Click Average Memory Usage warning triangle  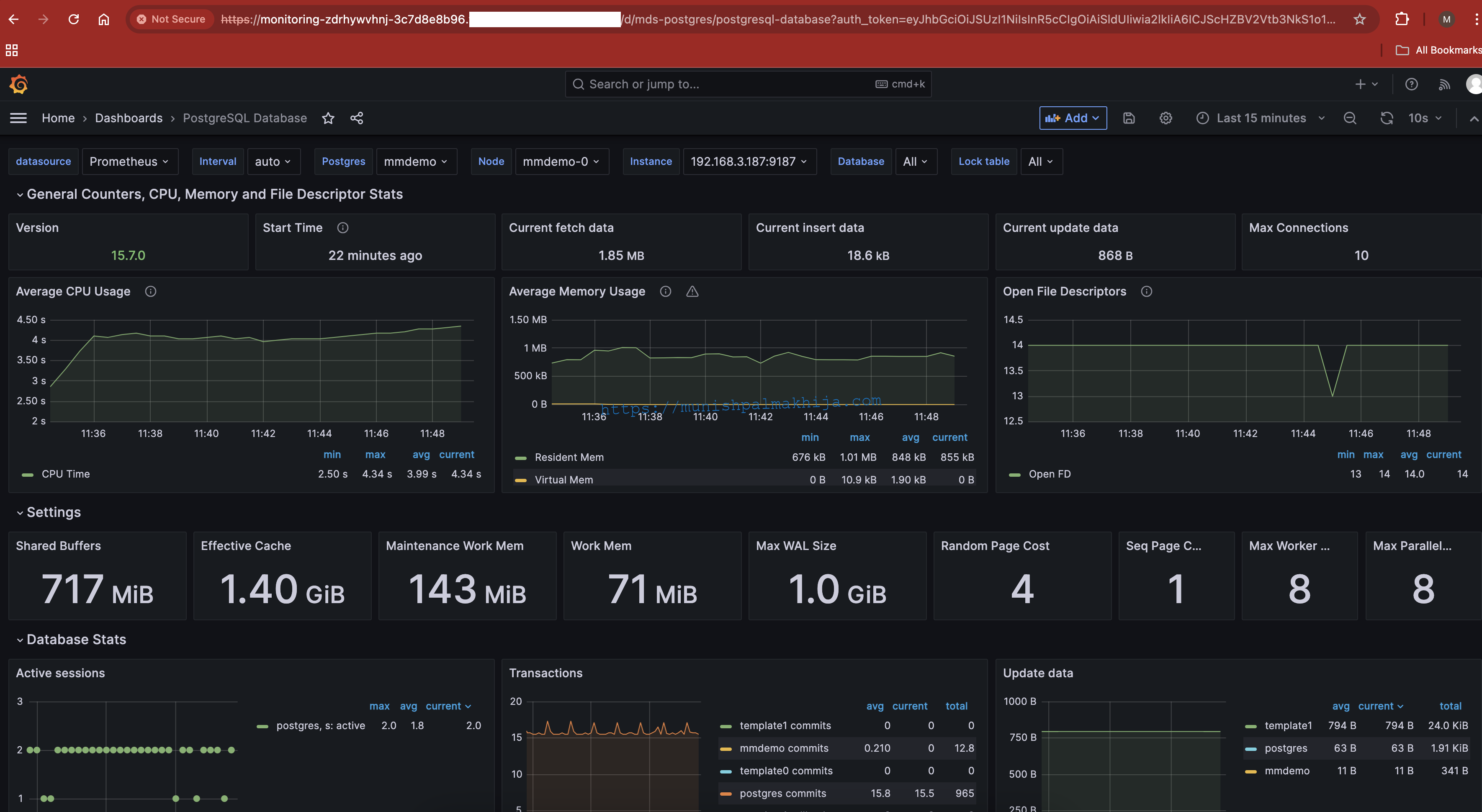[692, 292]
